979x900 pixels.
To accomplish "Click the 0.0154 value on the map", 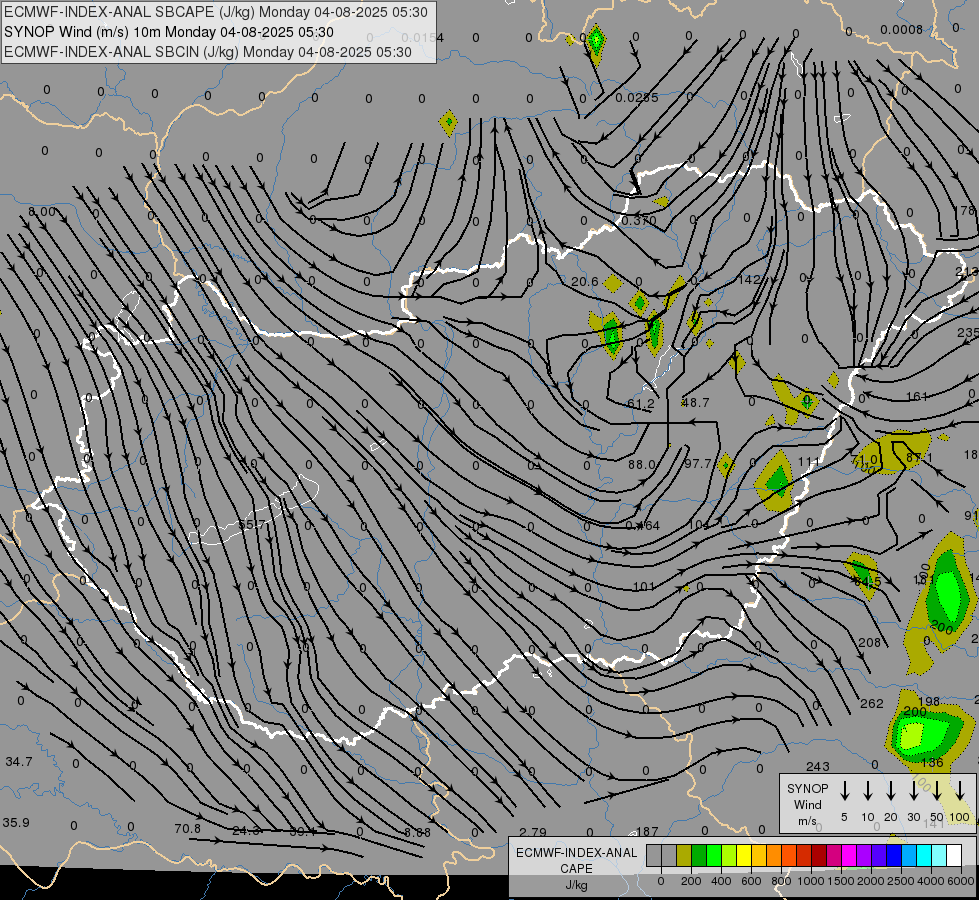I will tap(423, 37).
